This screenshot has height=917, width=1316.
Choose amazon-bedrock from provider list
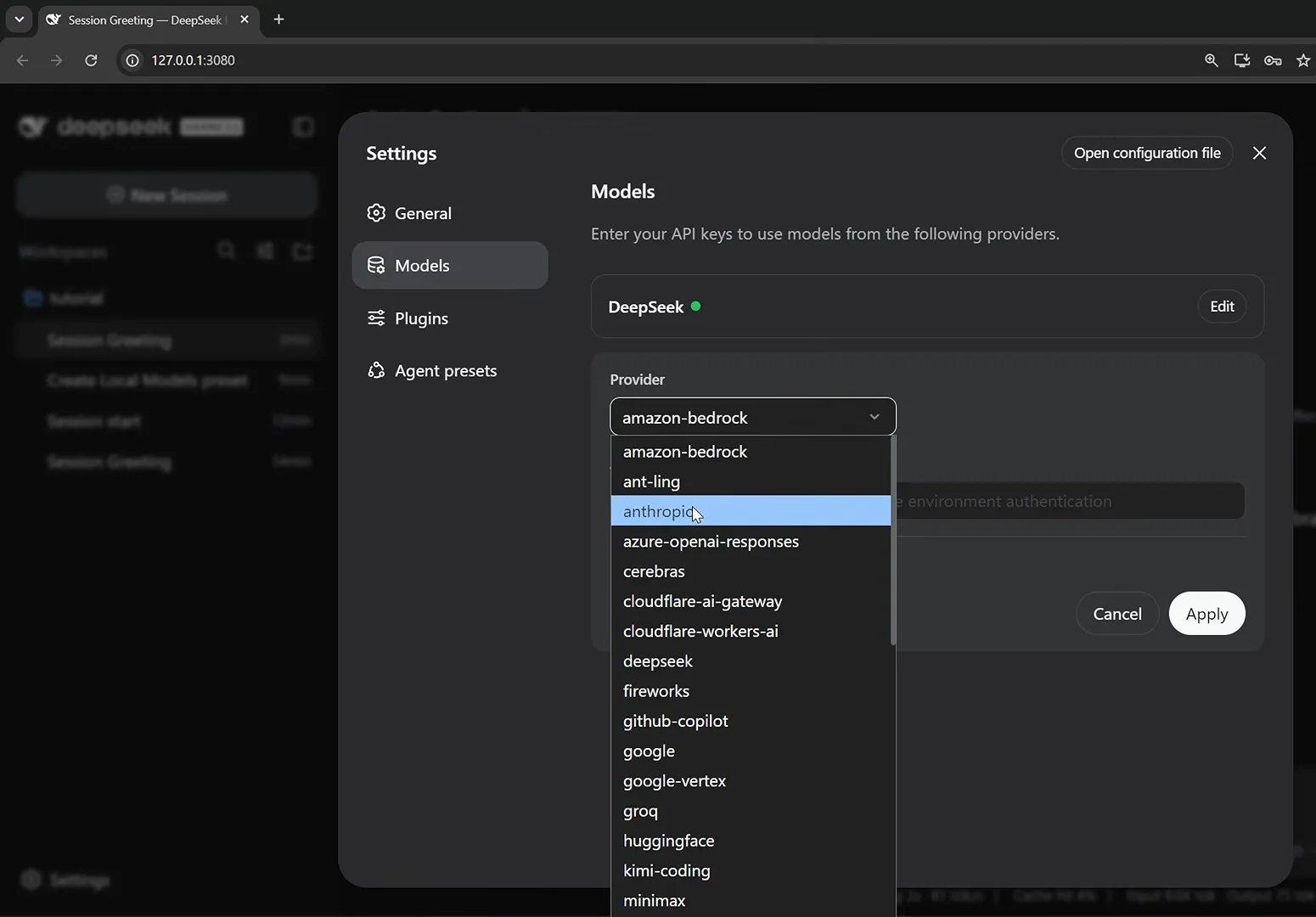click(751, 452)
